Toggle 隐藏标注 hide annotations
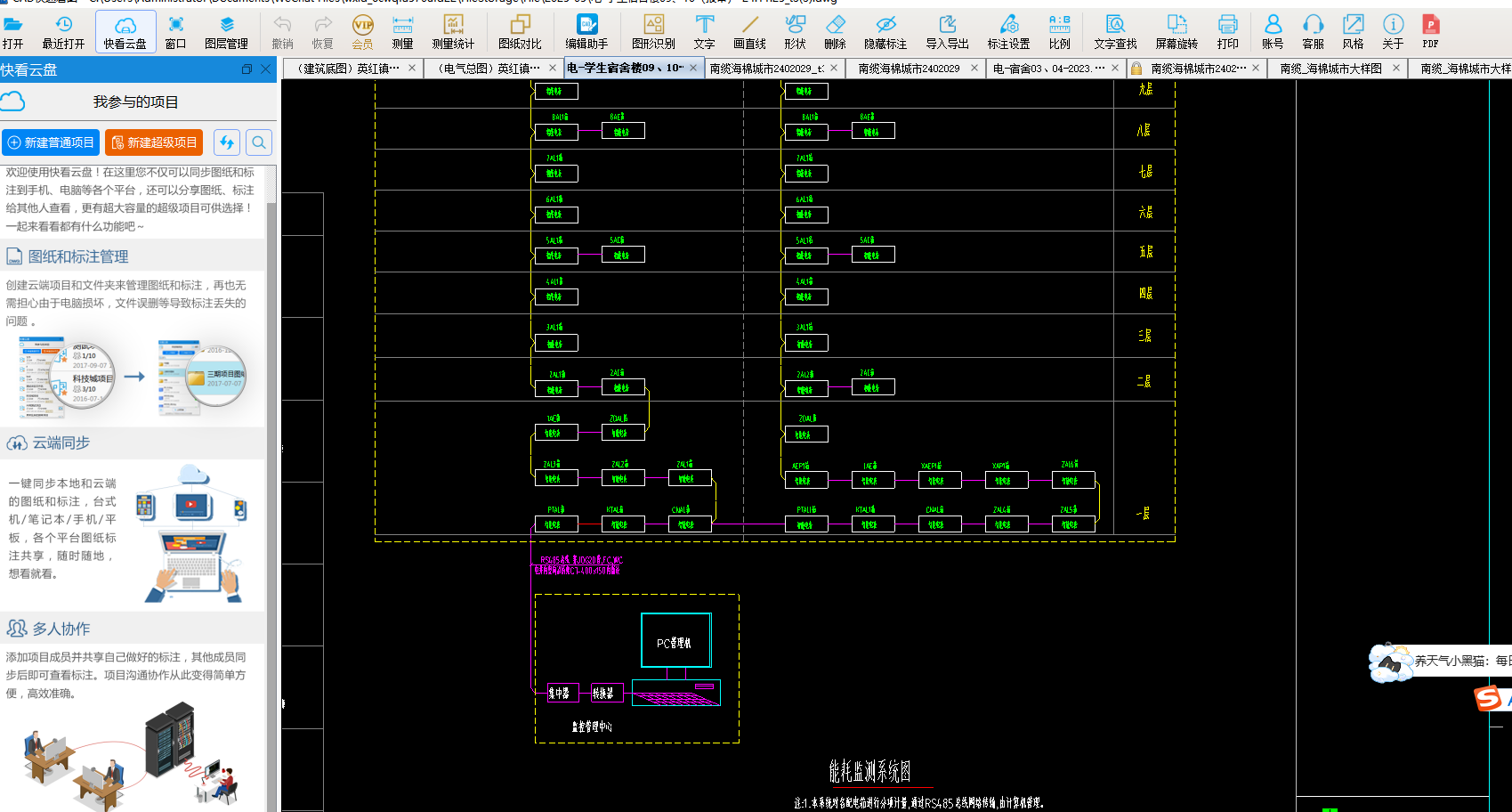 (885, 32)
